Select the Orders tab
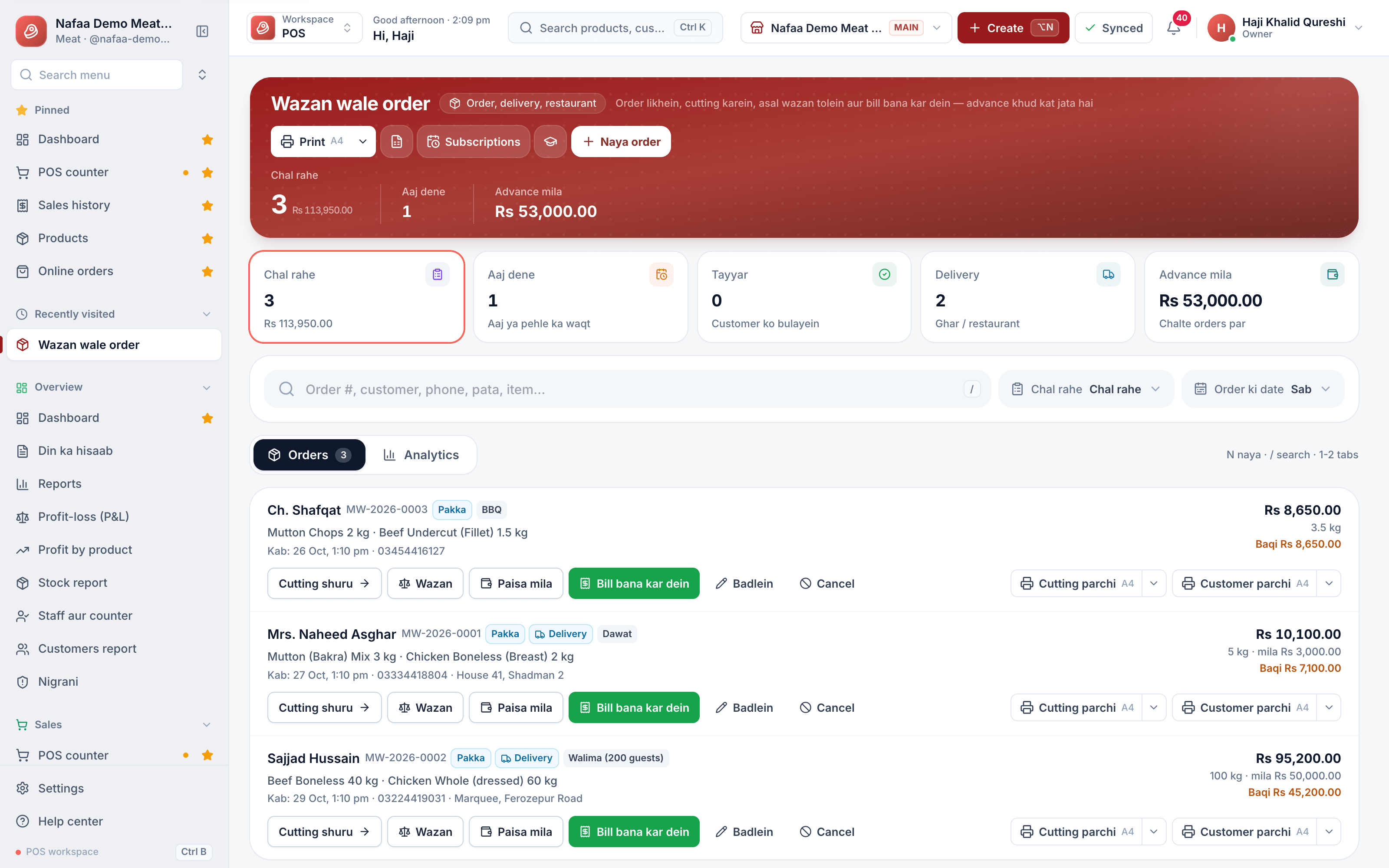The width and height of the screenshot is (1389, 868). pyautogui.click(x=309, y=455)
